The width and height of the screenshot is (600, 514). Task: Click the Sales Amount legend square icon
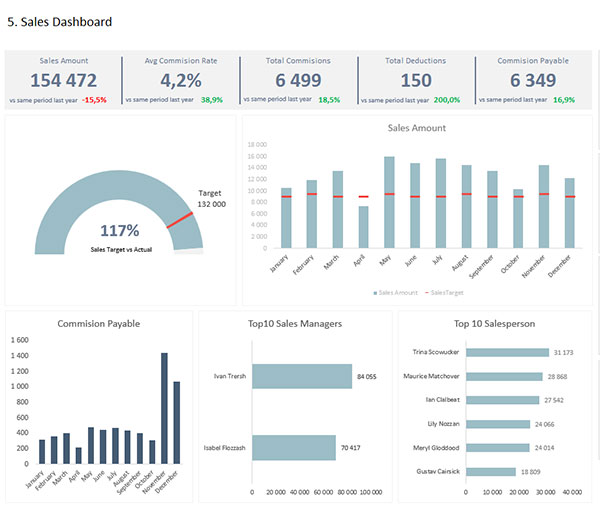click(x=375, y=293)
